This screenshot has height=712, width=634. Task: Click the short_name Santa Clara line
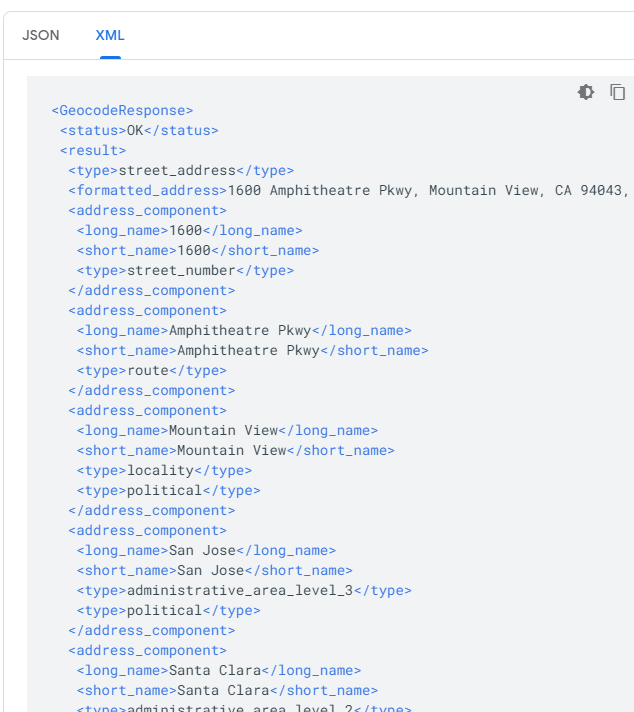(227, 690)
